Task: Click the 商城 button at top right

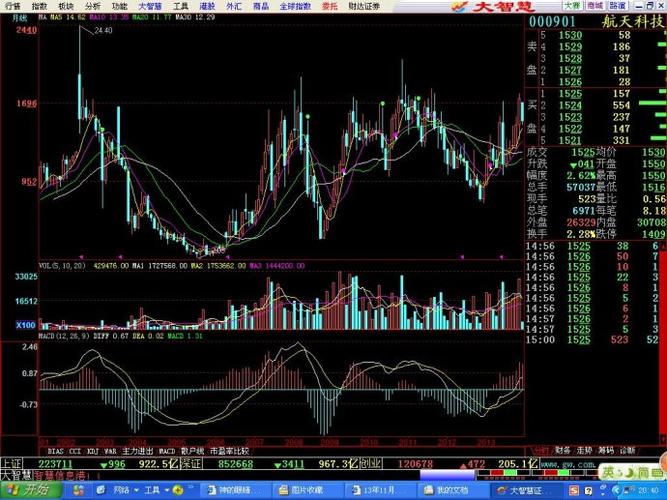Action: [595, 6]
